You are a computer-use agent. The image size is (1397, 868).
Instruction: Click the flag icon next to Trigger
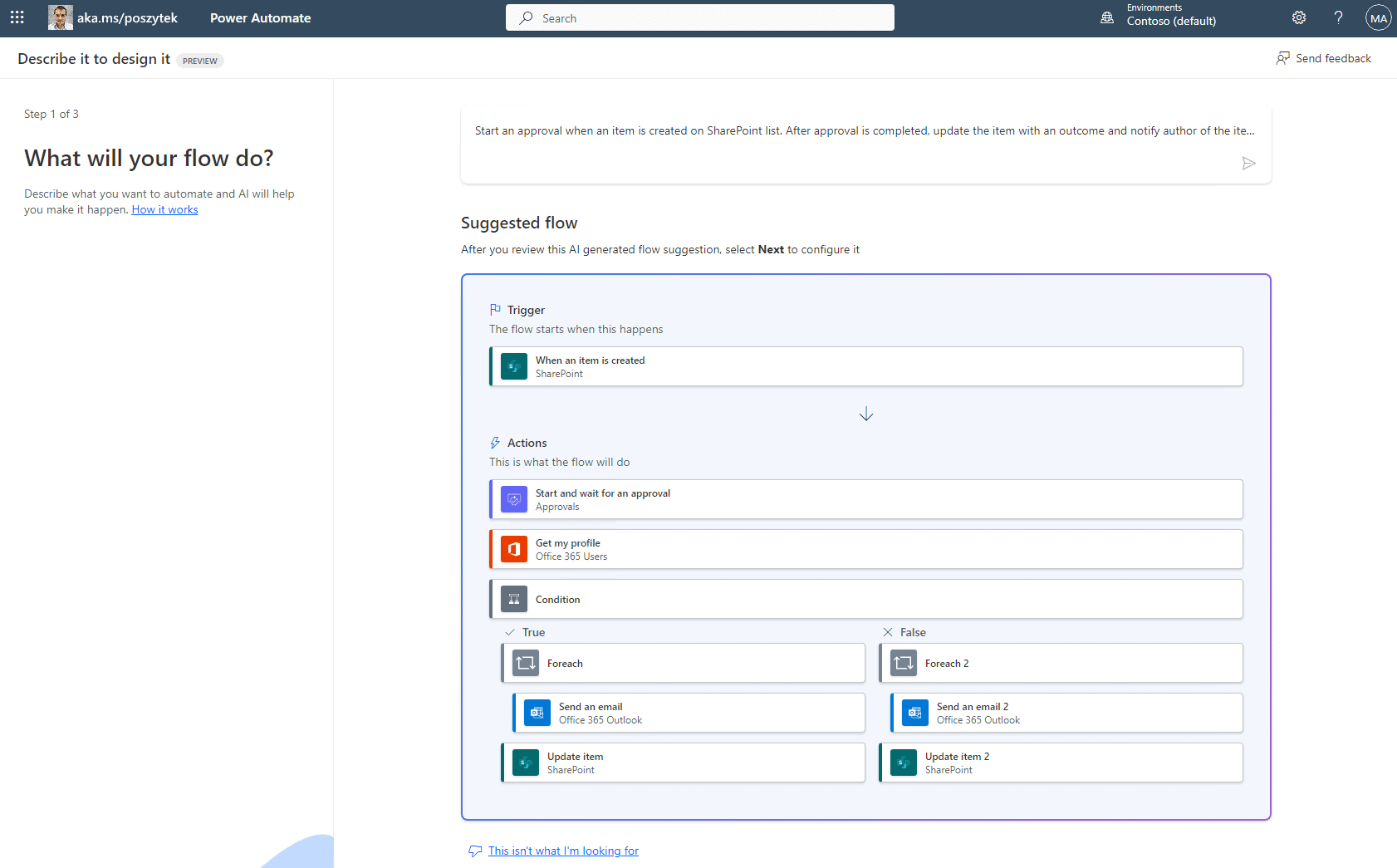pyautogui.click(x=495, y=308)
